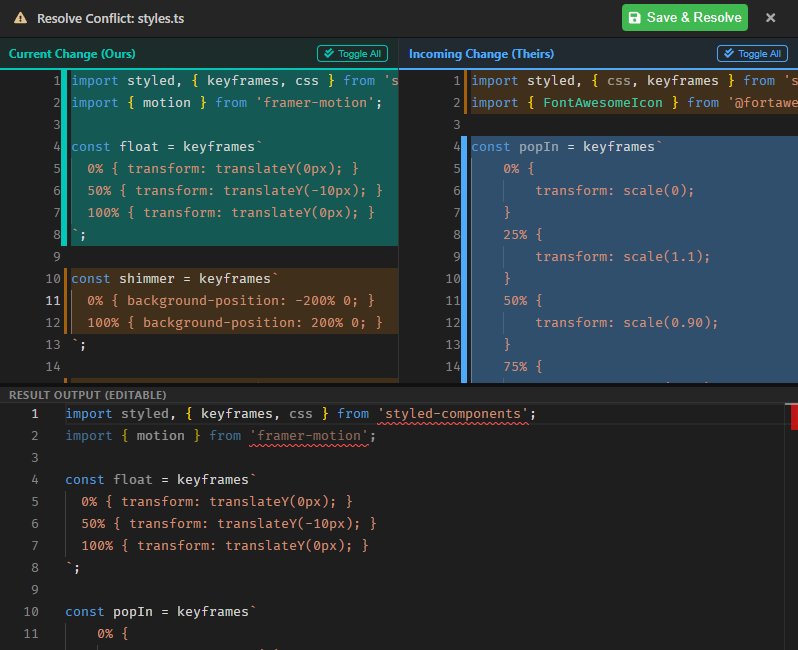The width and height of the screenshot is (798, 650).
Task: Click line number 11 in the Ours pane gutter
Action: click(53, 301)
